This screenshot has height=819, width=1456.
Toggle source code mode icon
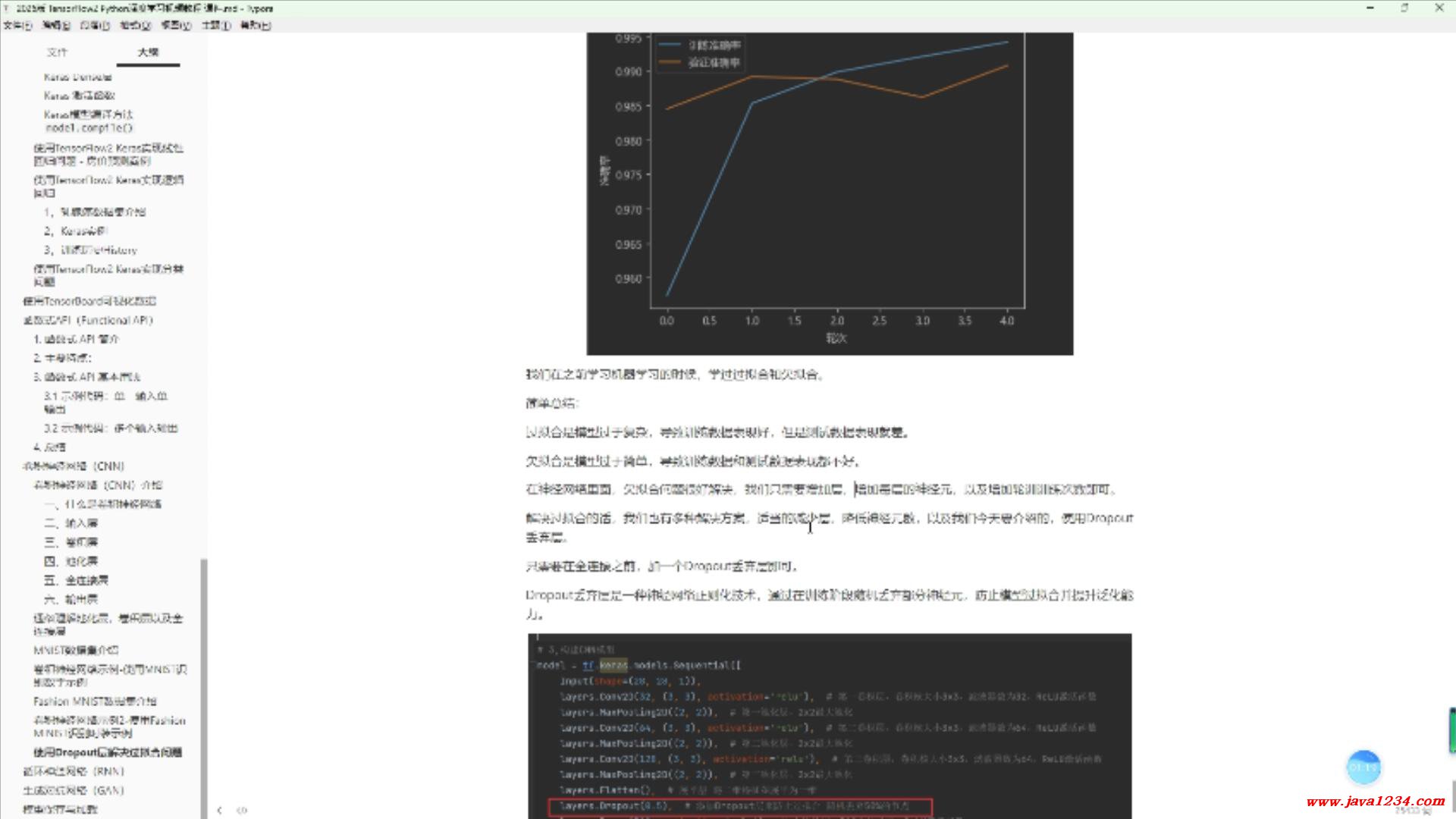coord(242,810)
